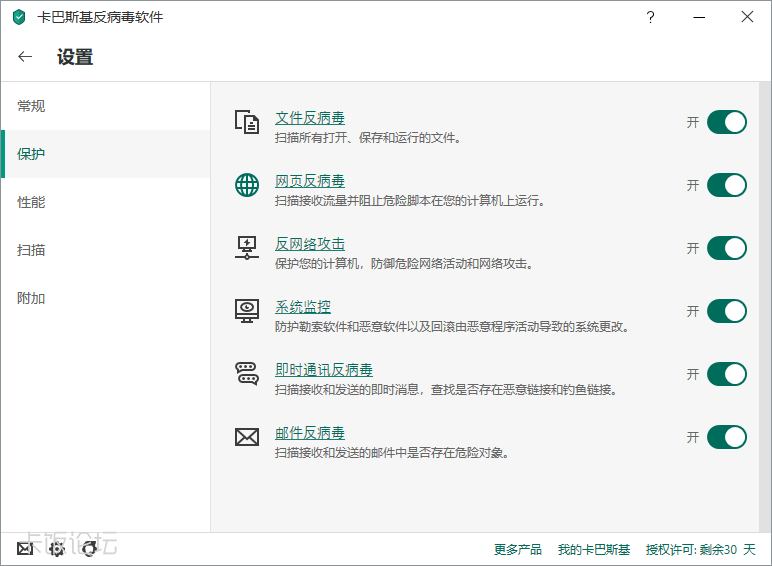Click the 反网络攻击 monitor icon

pyautogui.click(x=246, y=248)
